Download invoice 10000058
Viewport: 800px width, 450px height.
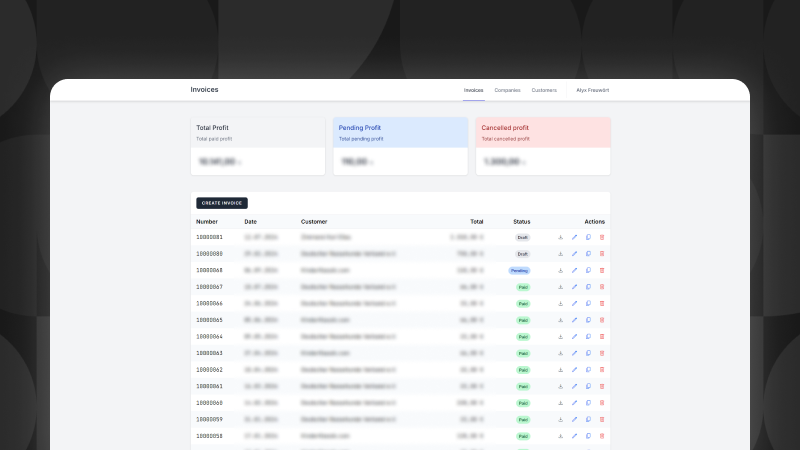tap(560, 436)
